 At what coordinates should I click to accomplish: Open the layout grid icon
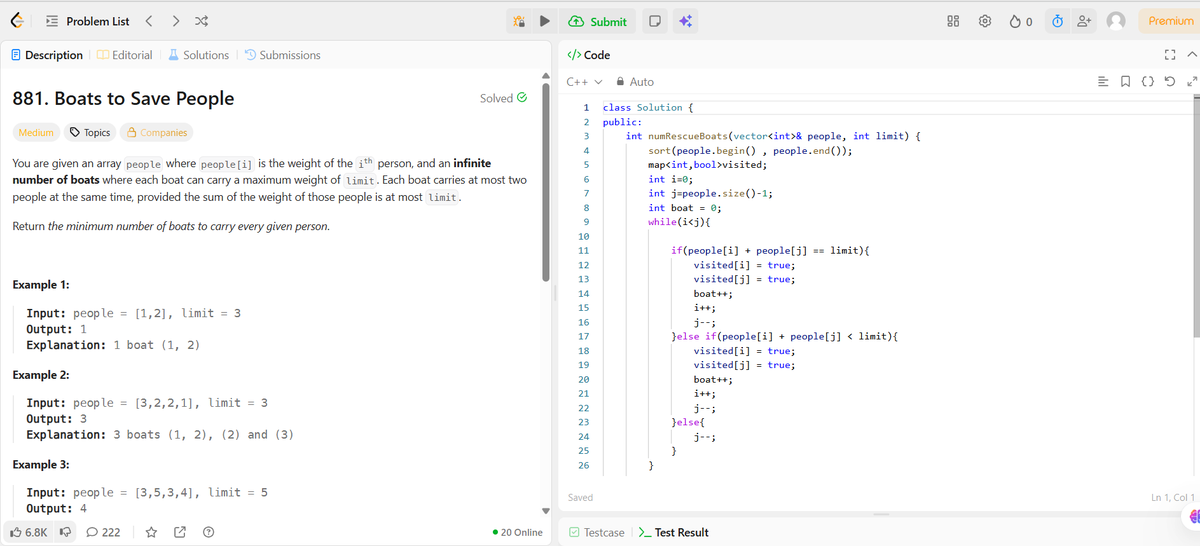(953, 21)
